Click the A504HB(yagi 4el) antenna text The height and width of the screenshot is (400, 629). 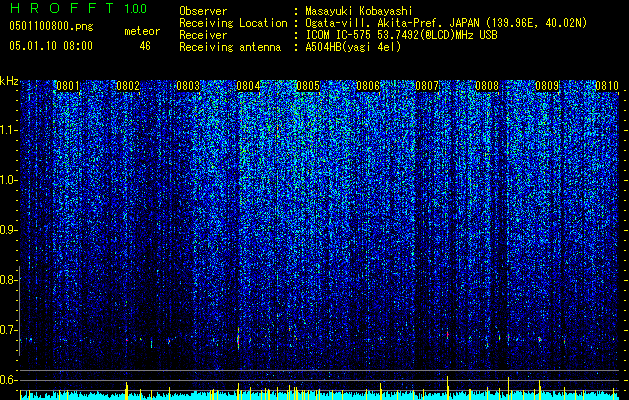click(353, 47)
